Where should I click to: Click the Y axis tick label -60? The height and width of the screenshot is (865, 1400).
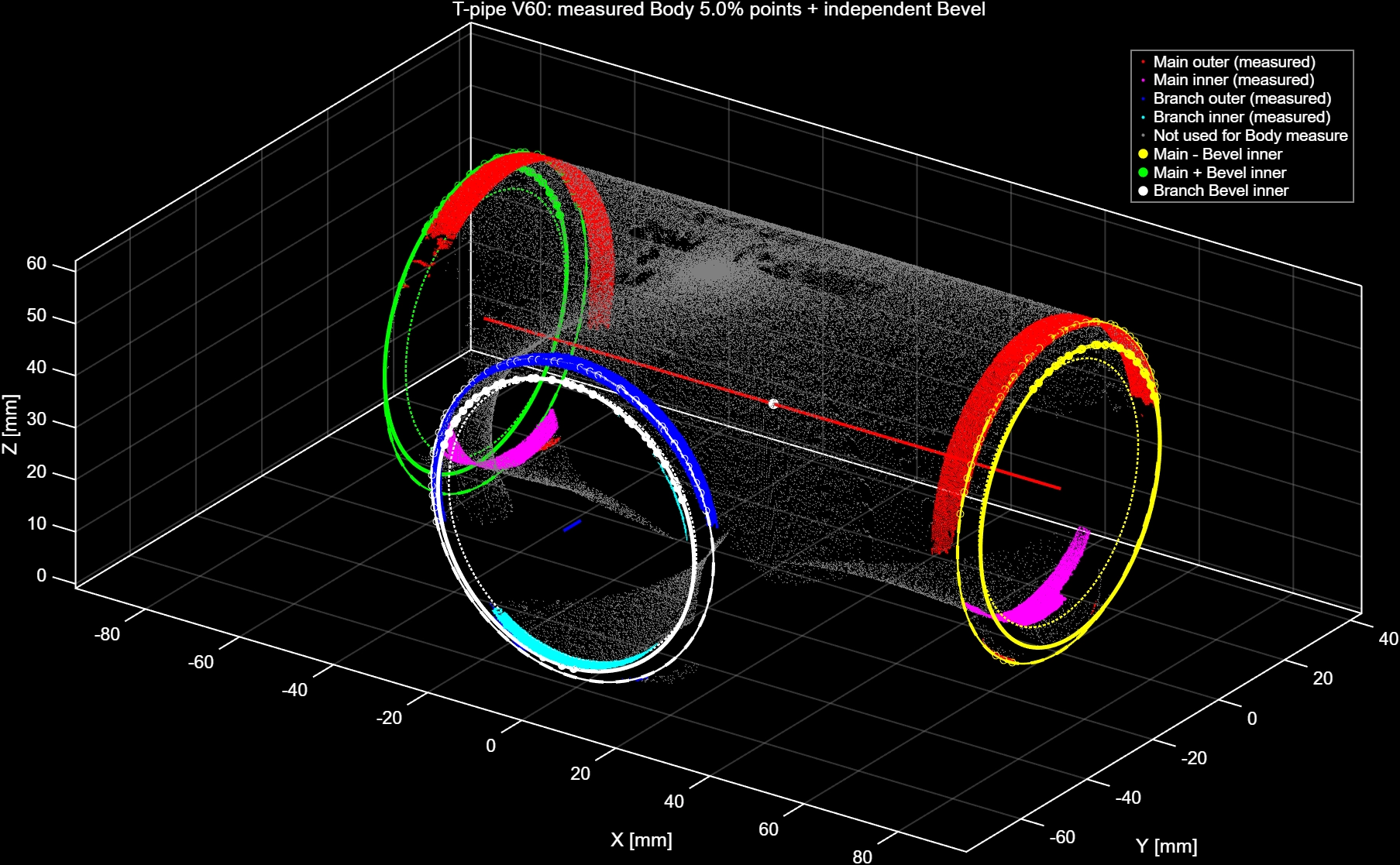point(1062,837)
